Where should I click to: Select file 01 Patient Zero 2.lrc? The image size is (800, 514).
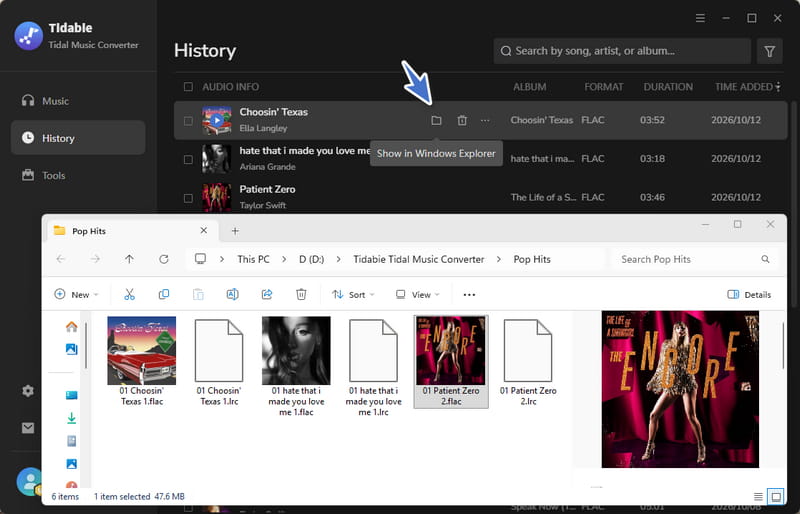[528, 361]
